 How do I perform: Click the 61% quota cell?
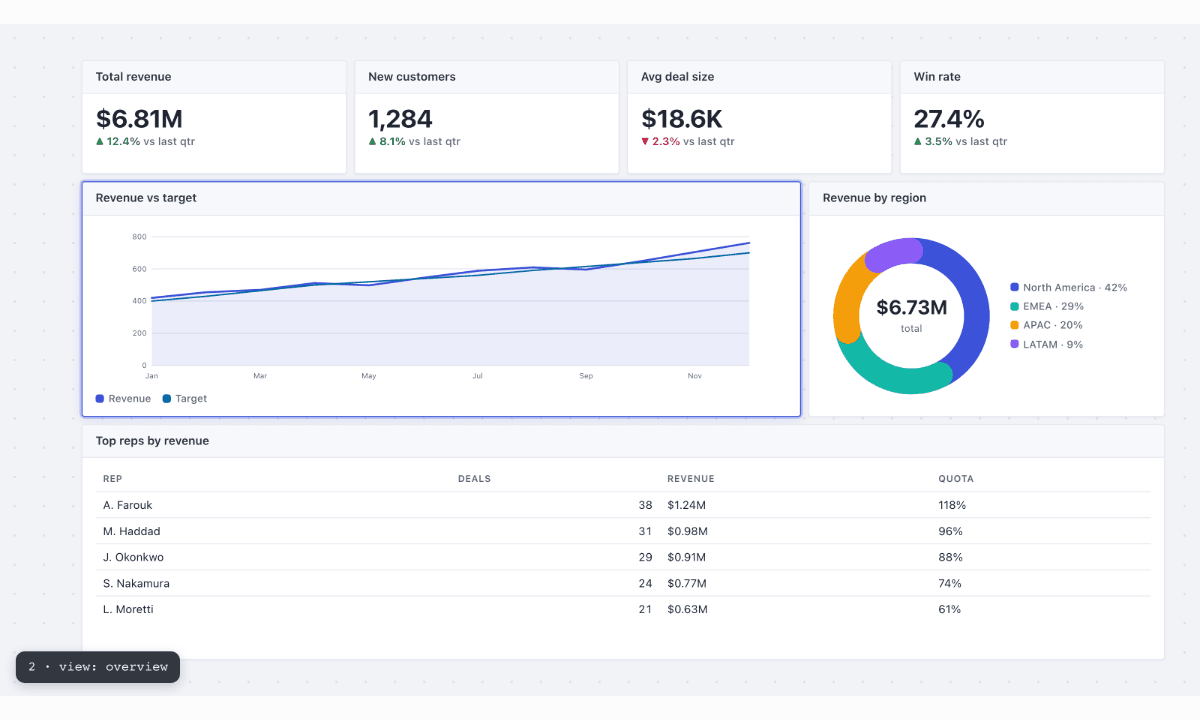pyautogui.click(x=950, y=609)
